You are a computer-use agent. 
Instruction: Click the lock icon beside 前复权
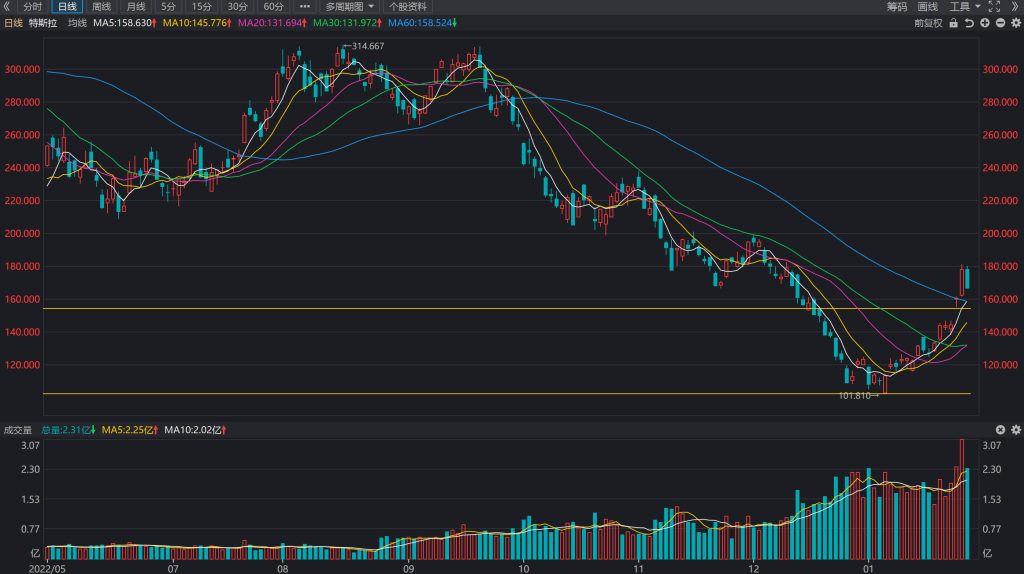[x=953, y=23]
